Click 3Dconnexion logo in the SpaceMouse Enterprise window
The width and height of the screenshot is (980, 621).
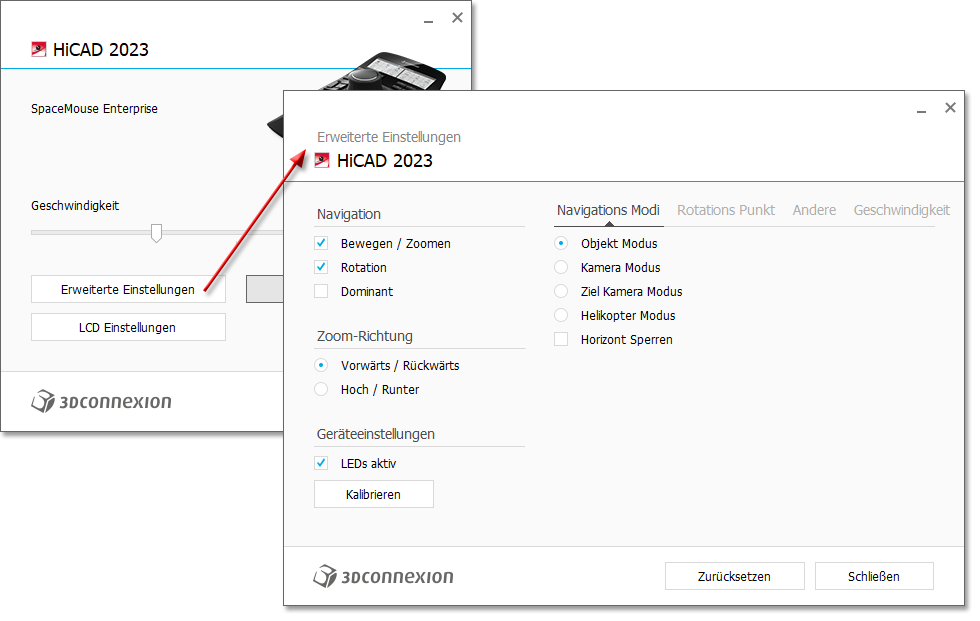point(101,401)
